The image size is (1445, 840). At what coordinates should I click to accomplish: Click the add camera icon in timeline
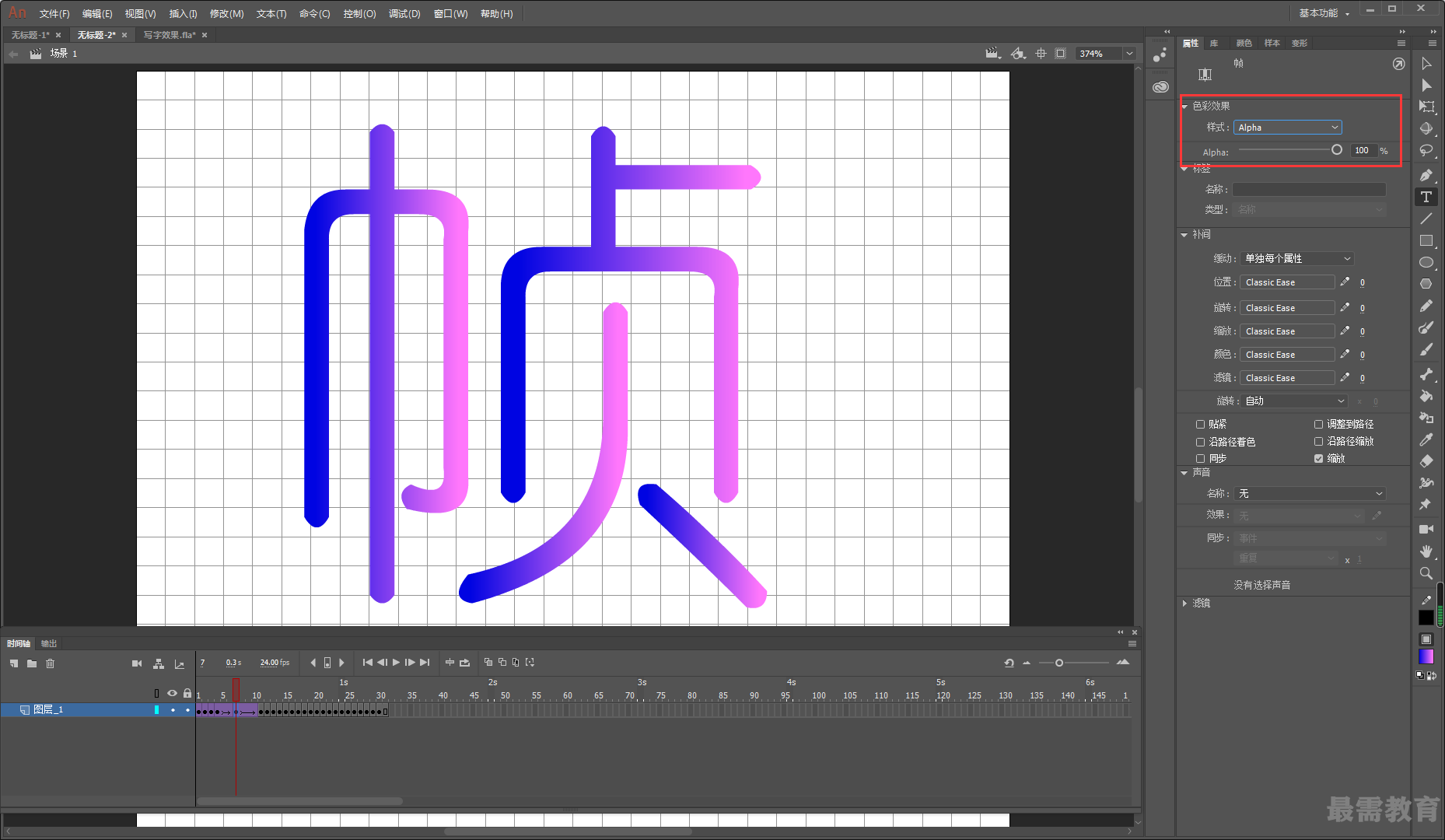click(x=137, y=663)
